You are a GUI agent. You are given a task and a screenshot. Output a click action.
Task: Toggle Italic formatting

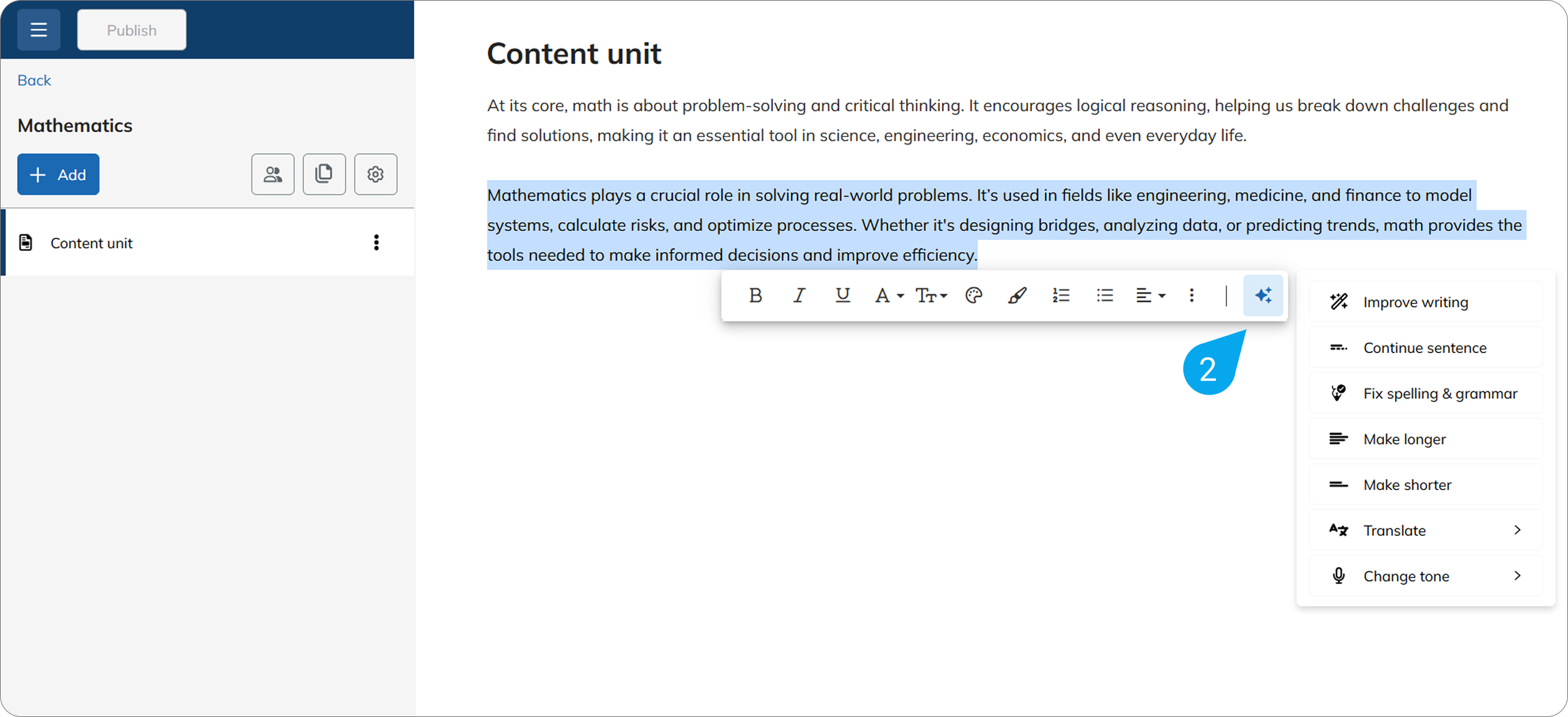(799, 295)
